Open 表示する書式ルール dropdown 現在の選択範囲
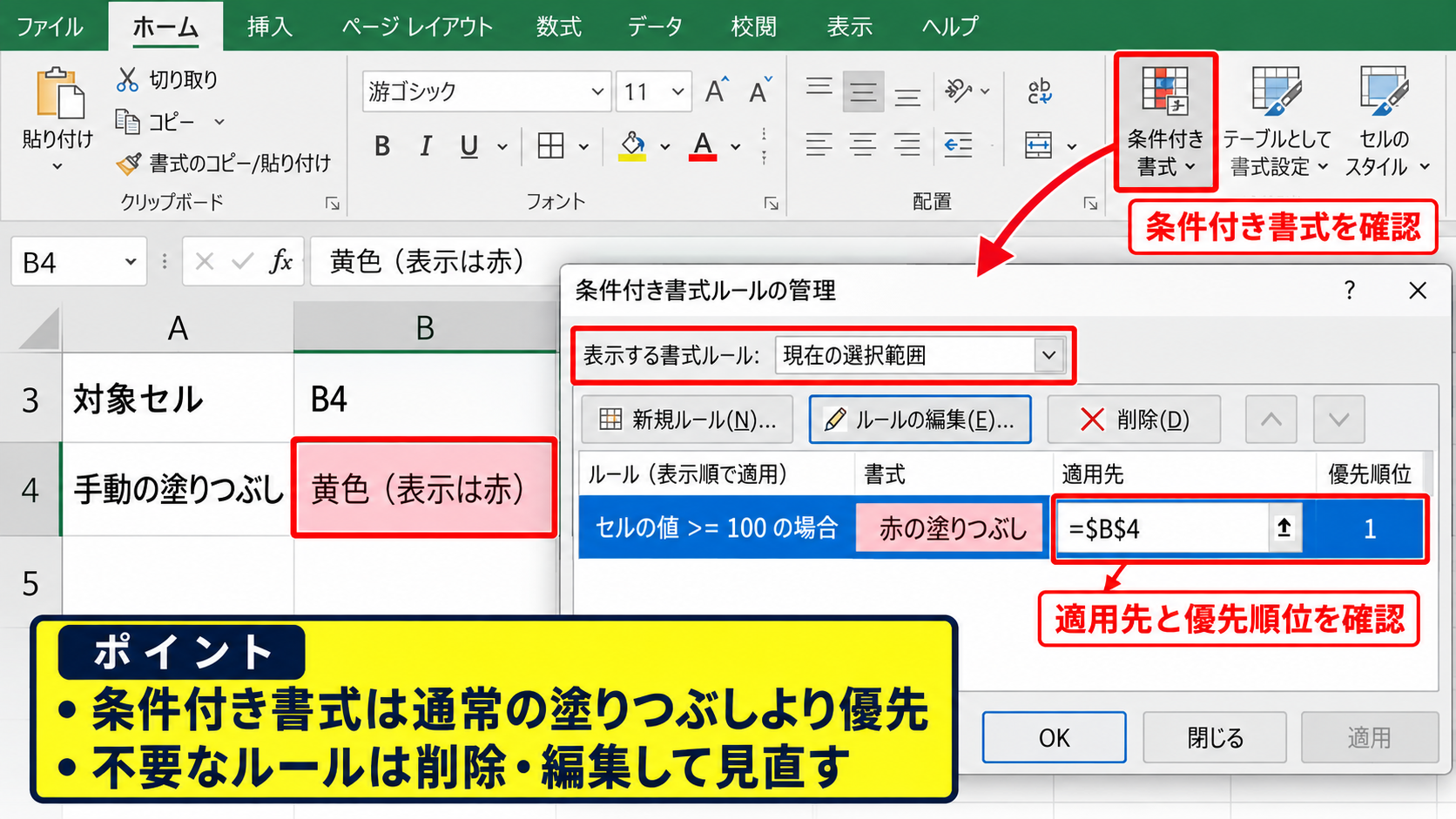The height and width of the screenshot is (819, 1456). (x=920, y=355)
